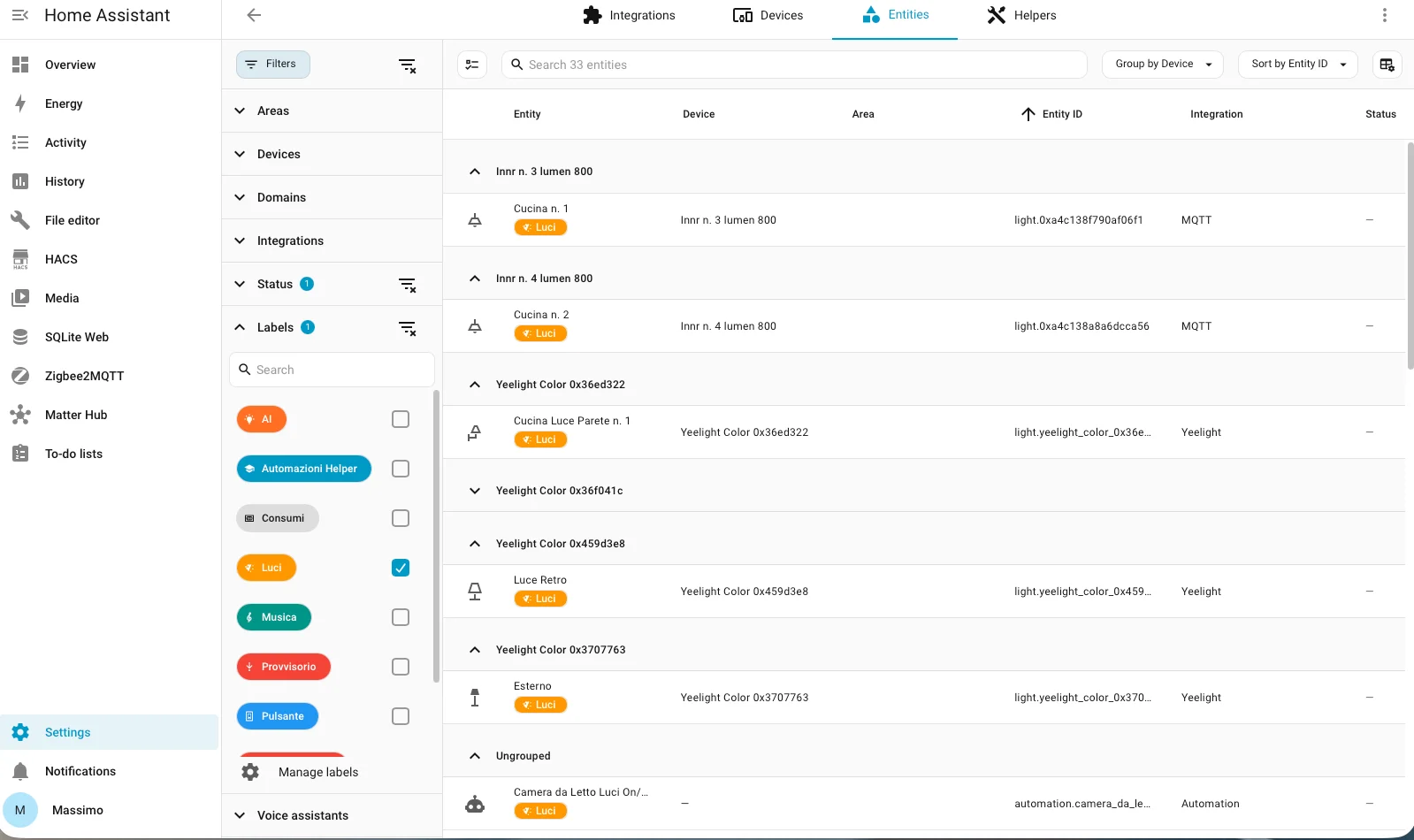Open SQLite Web database icon
Image resolution: width=1414 pixels, height=840 pixels.
point(20,337)
